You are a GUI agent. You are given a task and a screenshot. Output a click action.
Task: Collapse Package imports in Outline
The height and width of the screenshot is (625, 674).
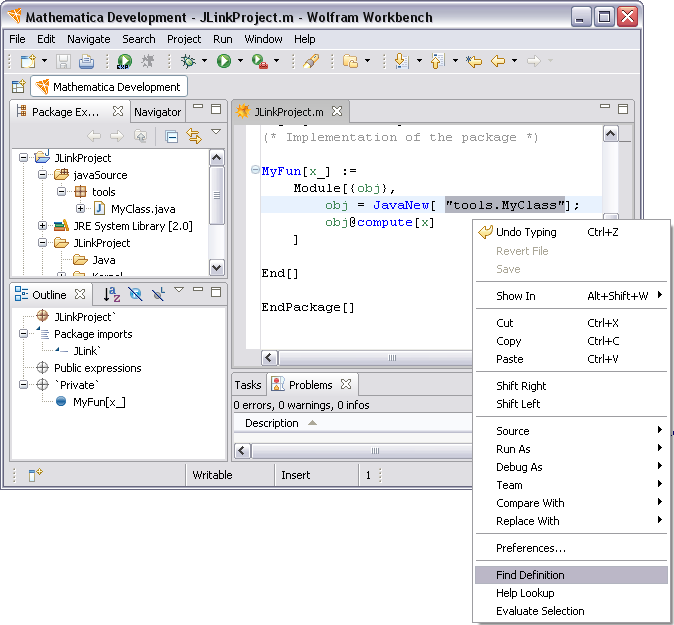(x=23, y=334)
